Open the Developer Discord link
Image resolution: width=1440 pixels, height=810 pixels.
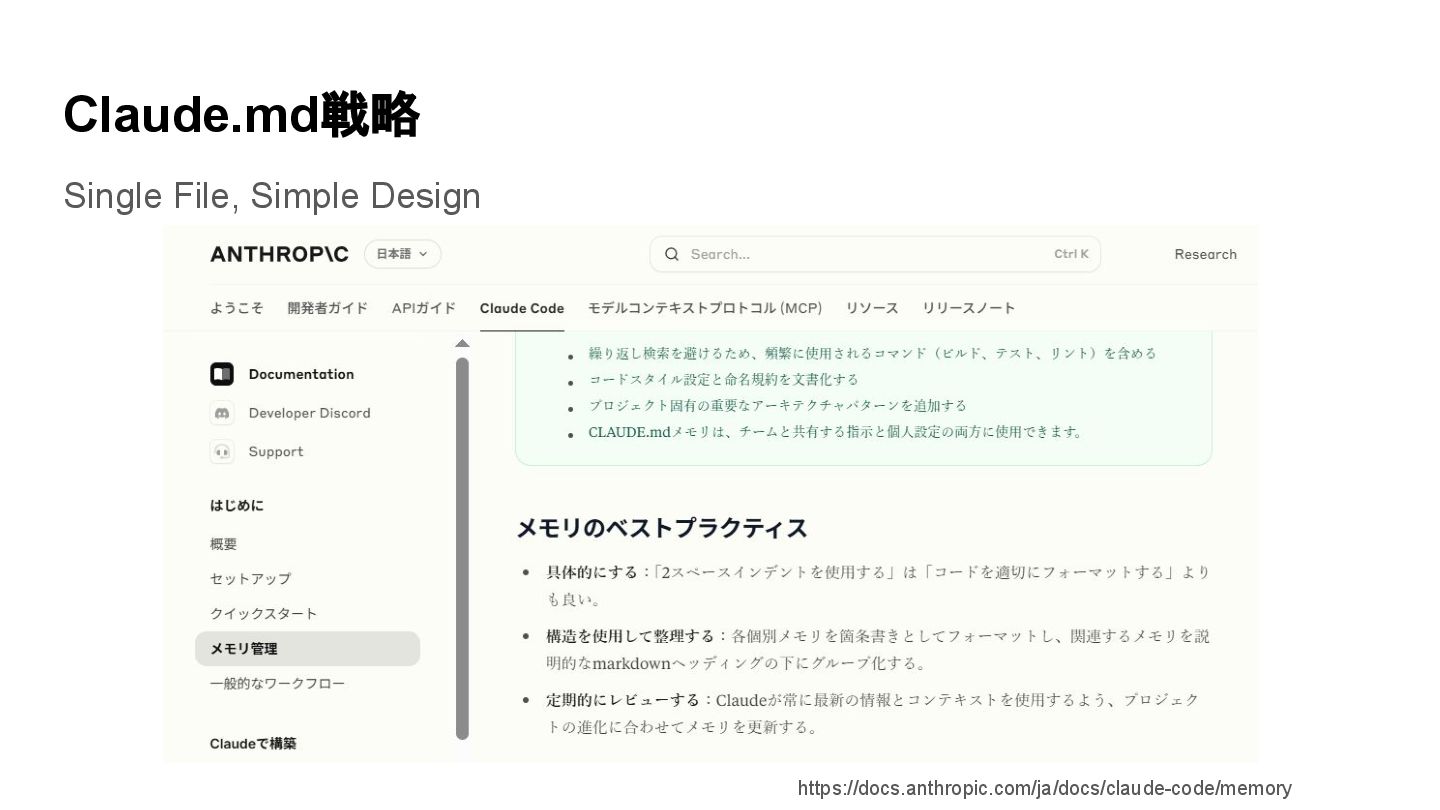pyautogui.click(x=309, y=413)
